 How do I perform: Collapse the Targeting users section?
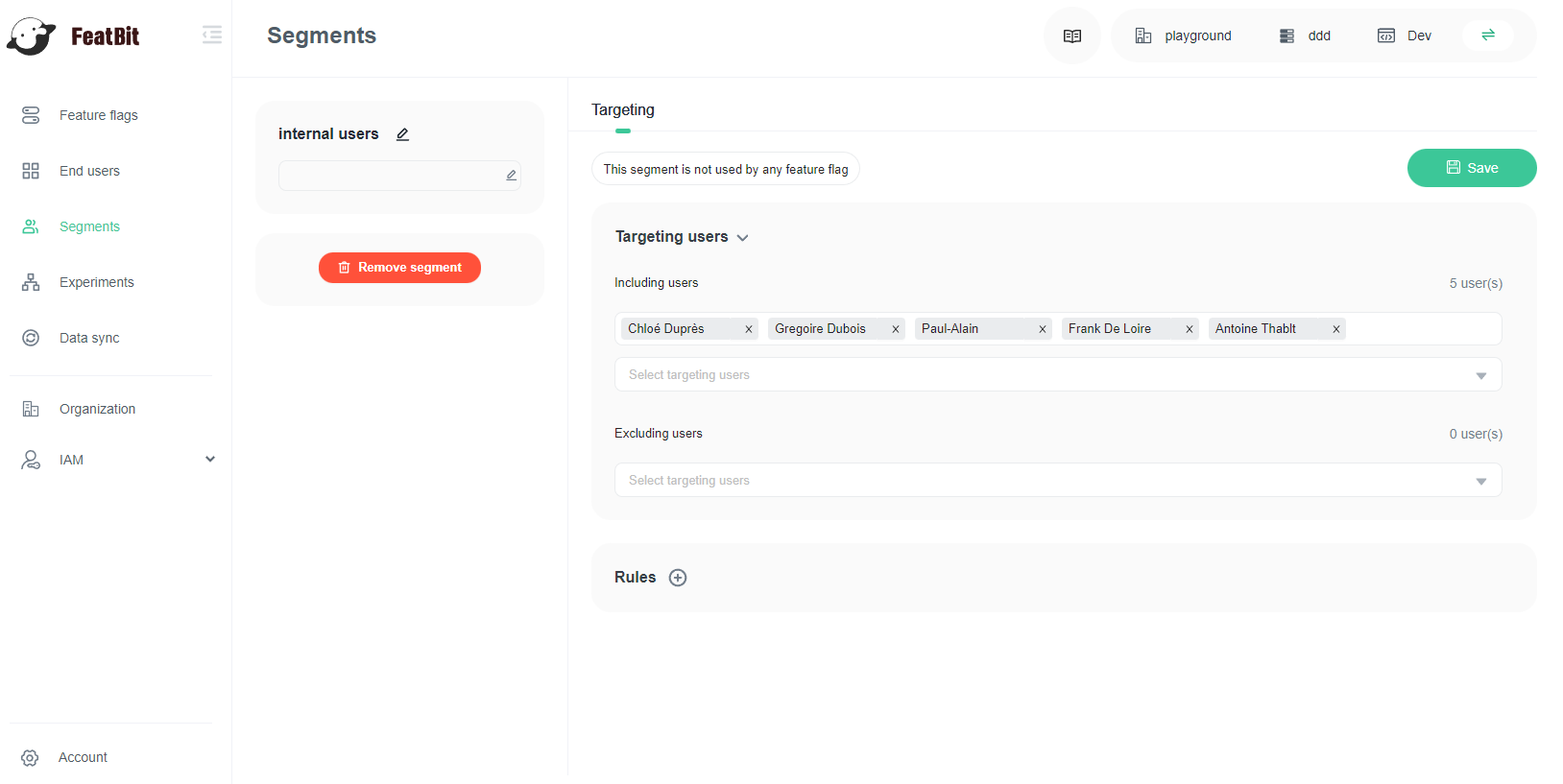[x=742, y=238]
